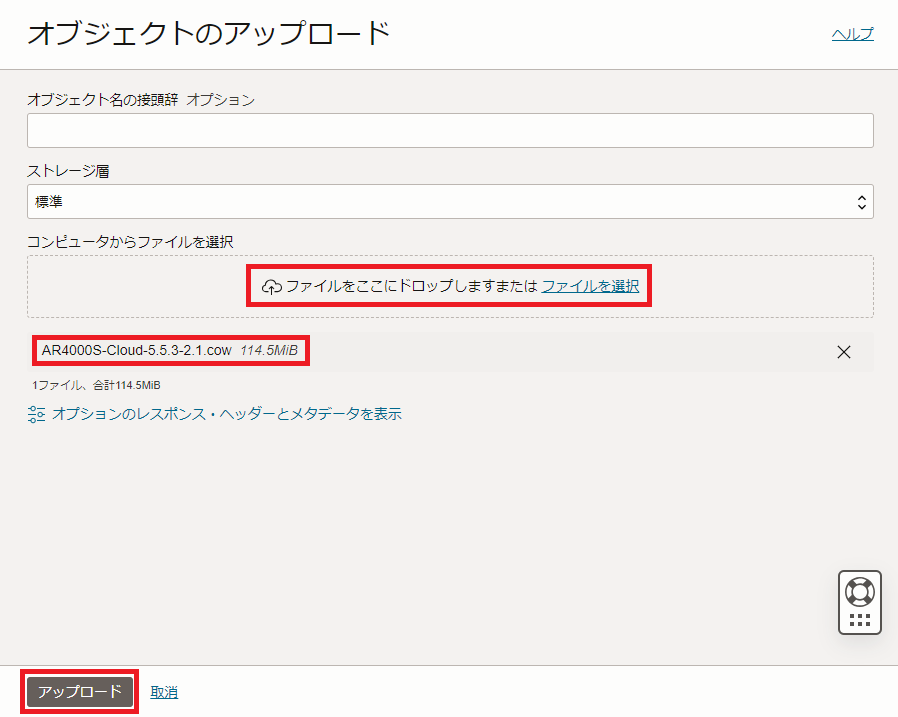Viewport: 898px width, 717px height.
Task: Select the AR4000S-Cloud-5.5.3-2.1.cow file name
Action: pos(136,351)
